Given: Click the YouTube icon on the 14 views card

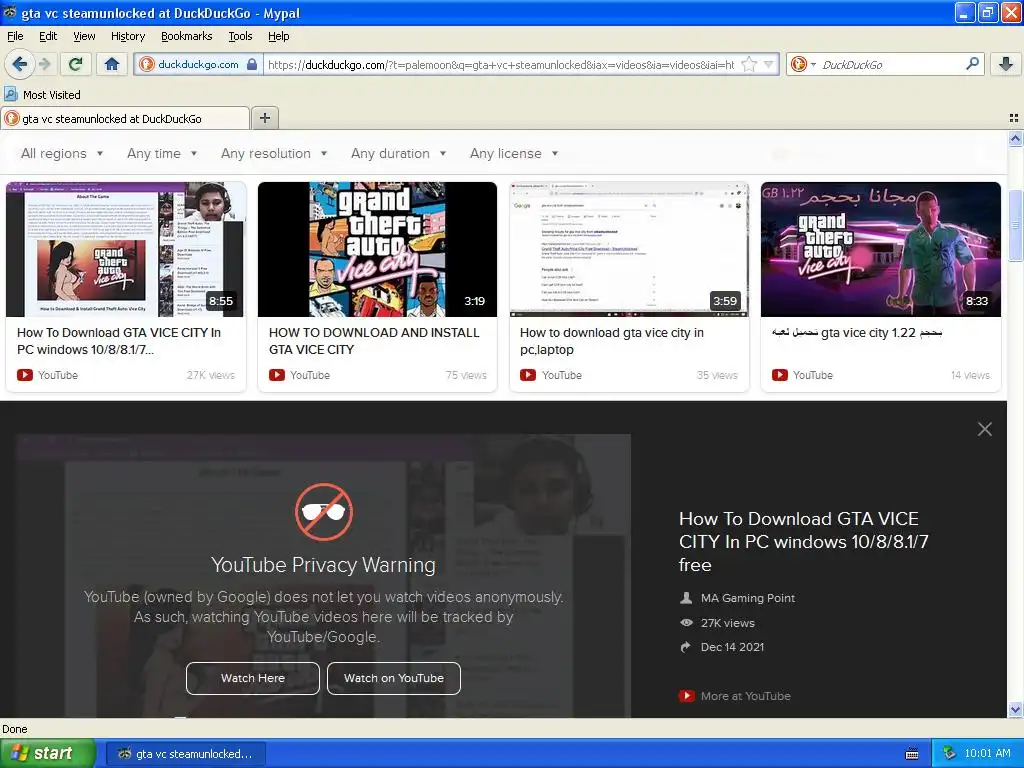Looking at the screenshot, I should pyautogui.click(x=780, y=375).
